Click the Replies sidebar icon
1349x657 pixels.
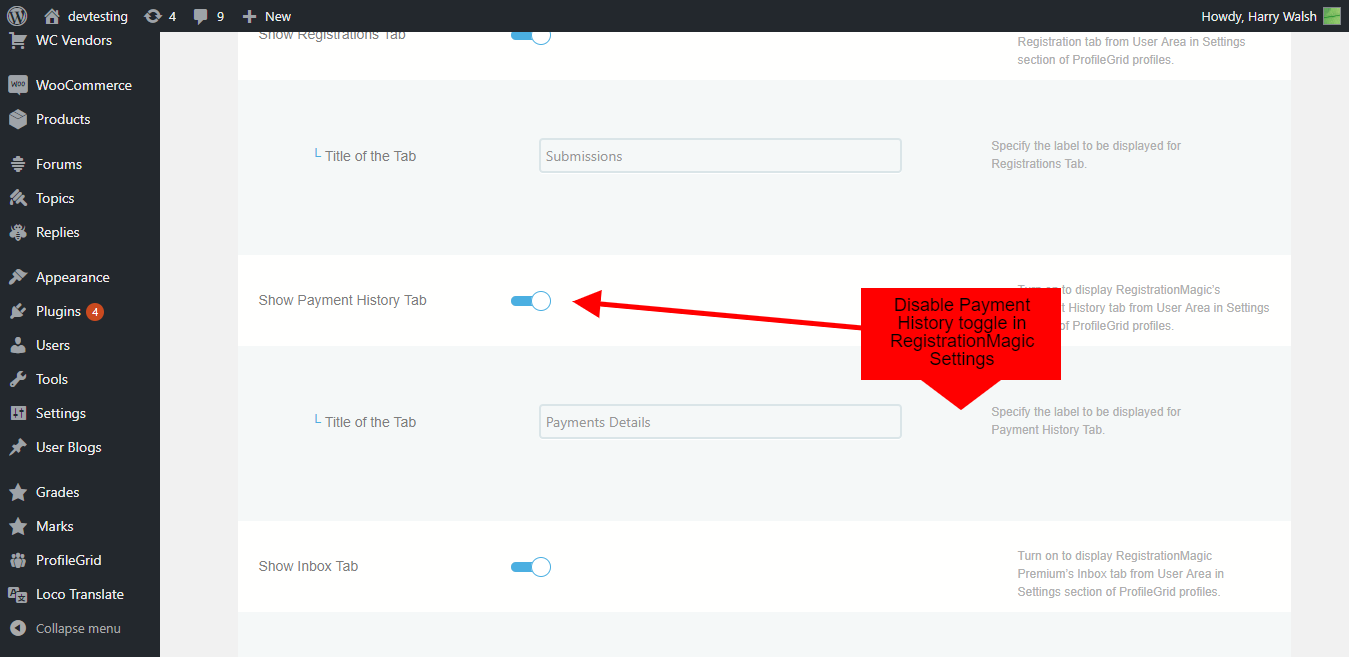point(17,232)
